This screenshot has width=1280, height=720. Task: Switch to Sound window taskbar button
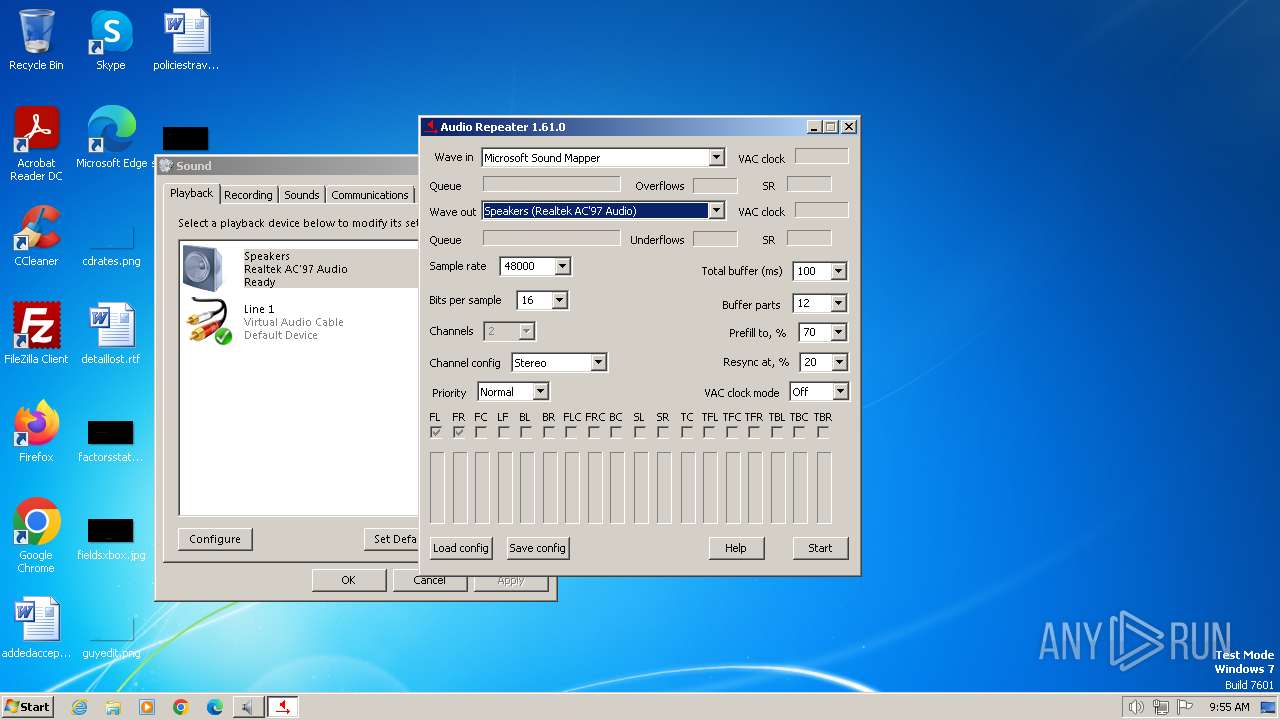pos(247,707)
